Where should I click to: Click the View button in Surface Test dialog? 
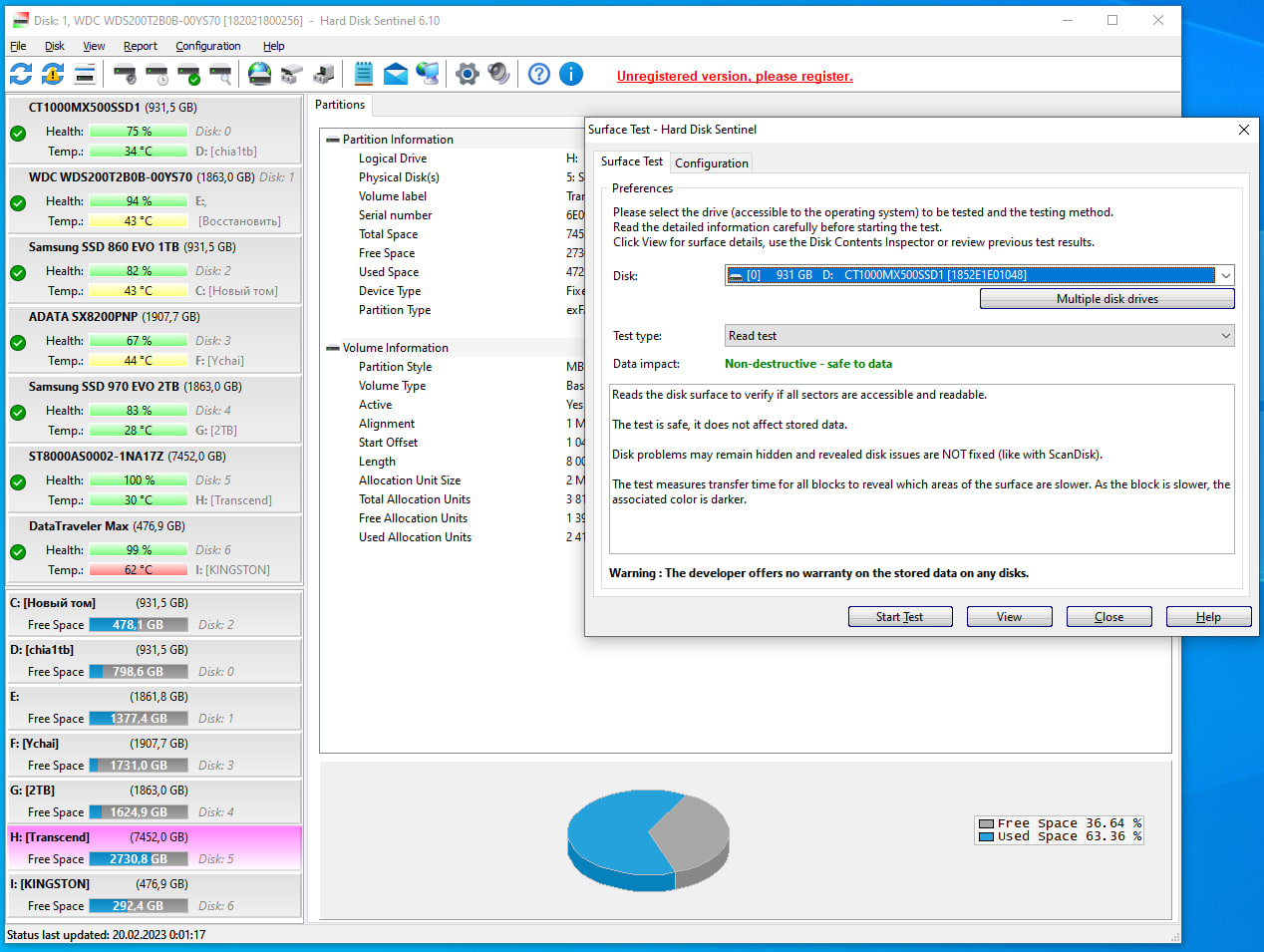(1009, 617)
